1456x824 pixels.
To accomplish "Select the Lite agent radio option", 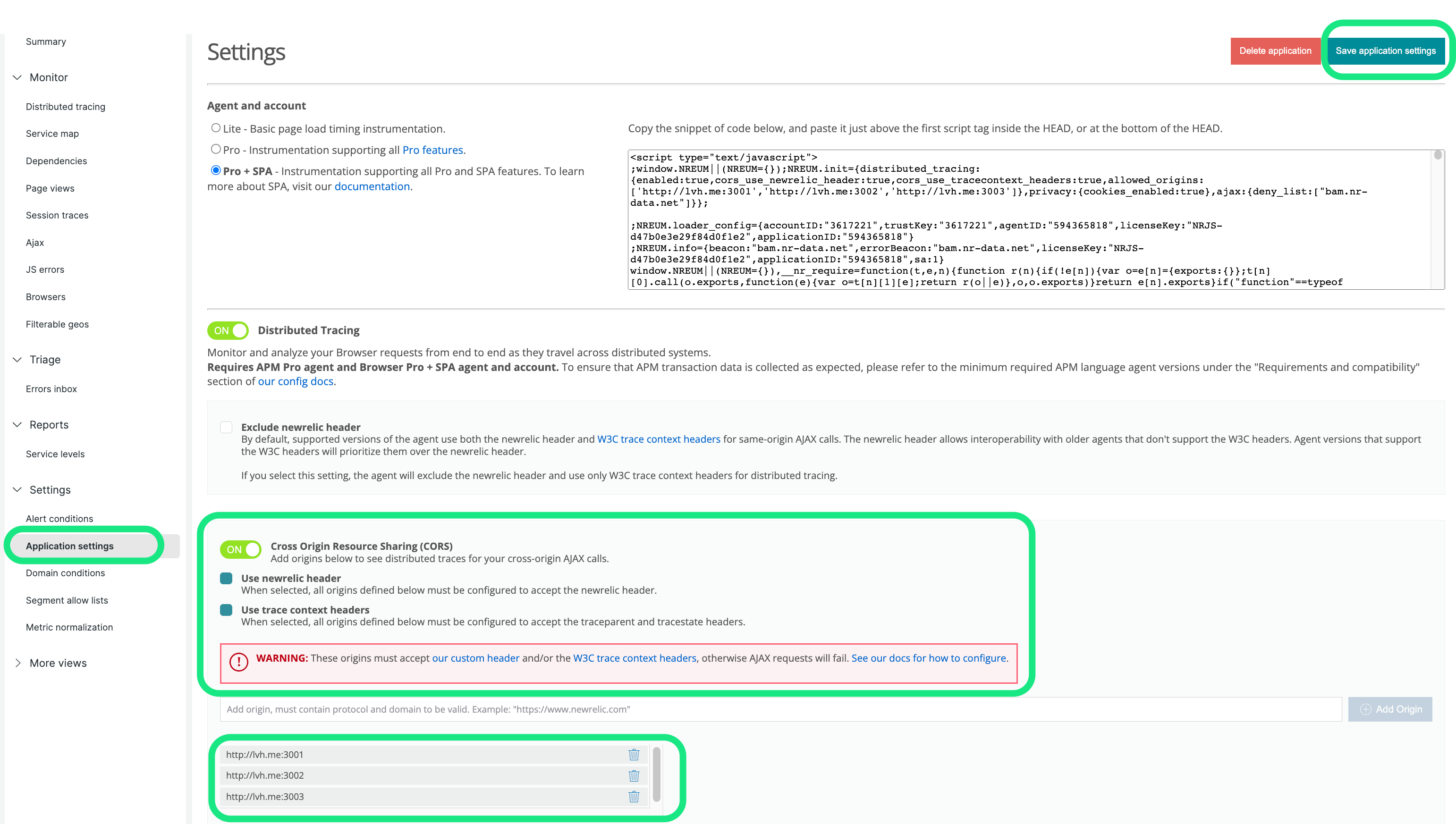I will [x=216, y=128].
